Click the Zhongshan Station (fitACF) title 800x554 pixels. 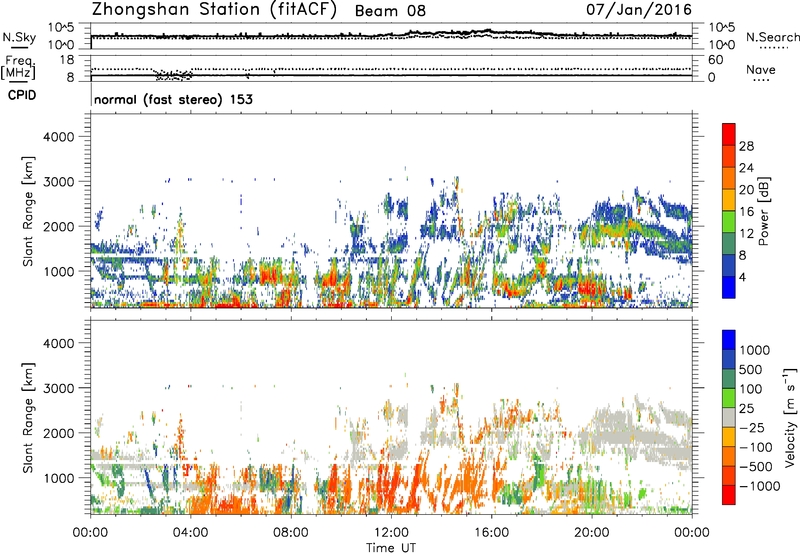214,10
